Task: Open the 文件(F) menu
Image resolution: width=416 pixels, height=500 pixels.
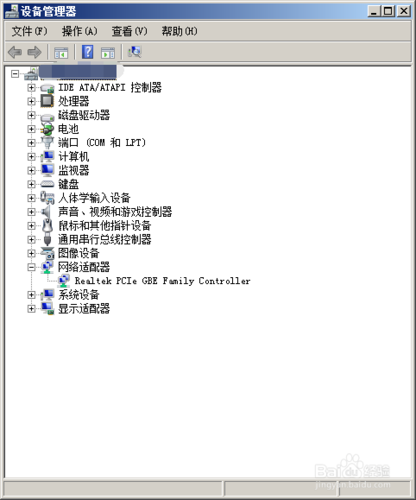Action: coord(29,31)
